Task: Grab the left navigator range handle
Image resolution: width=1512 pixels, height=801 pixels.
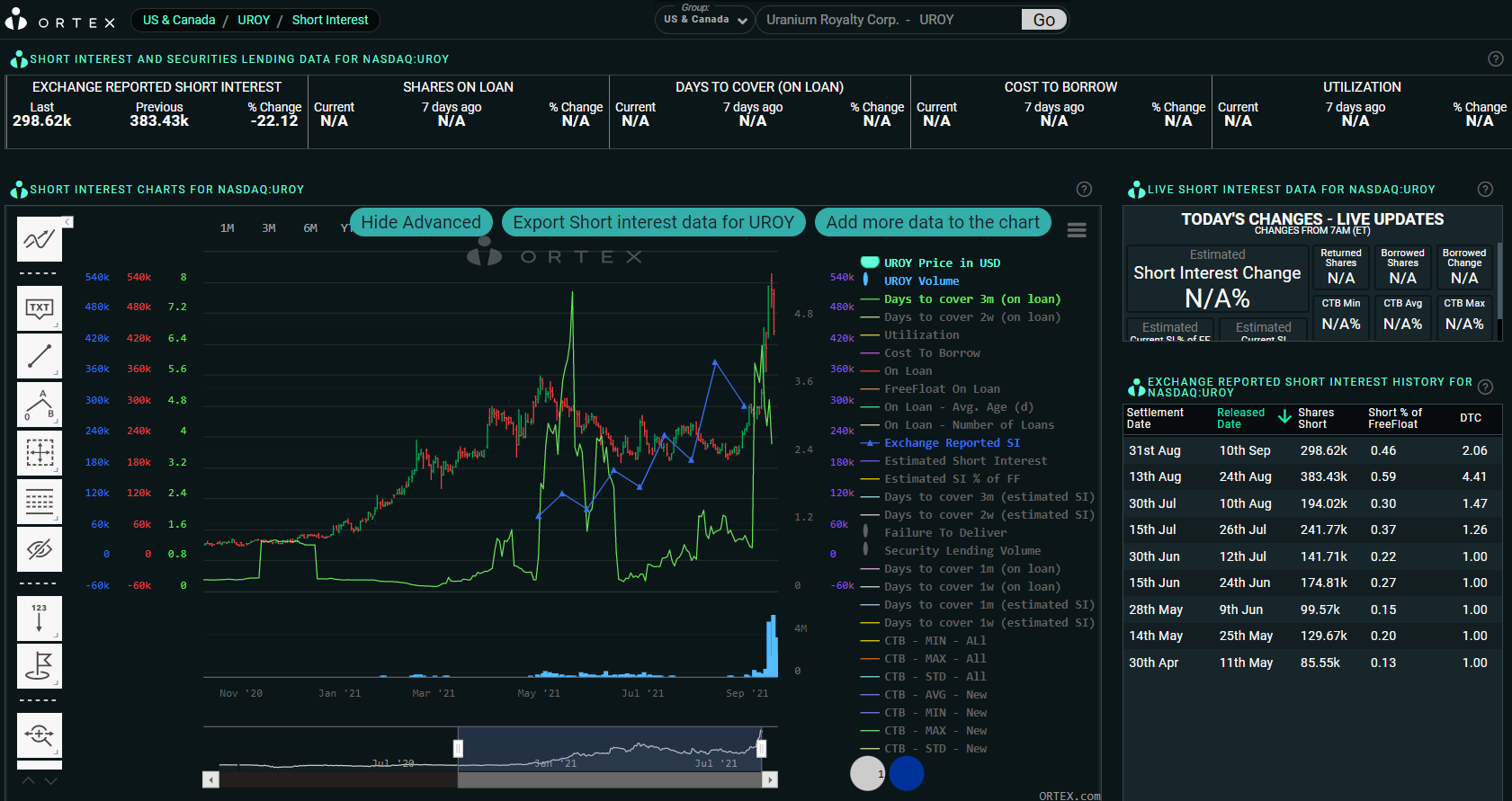Action: 458,748
